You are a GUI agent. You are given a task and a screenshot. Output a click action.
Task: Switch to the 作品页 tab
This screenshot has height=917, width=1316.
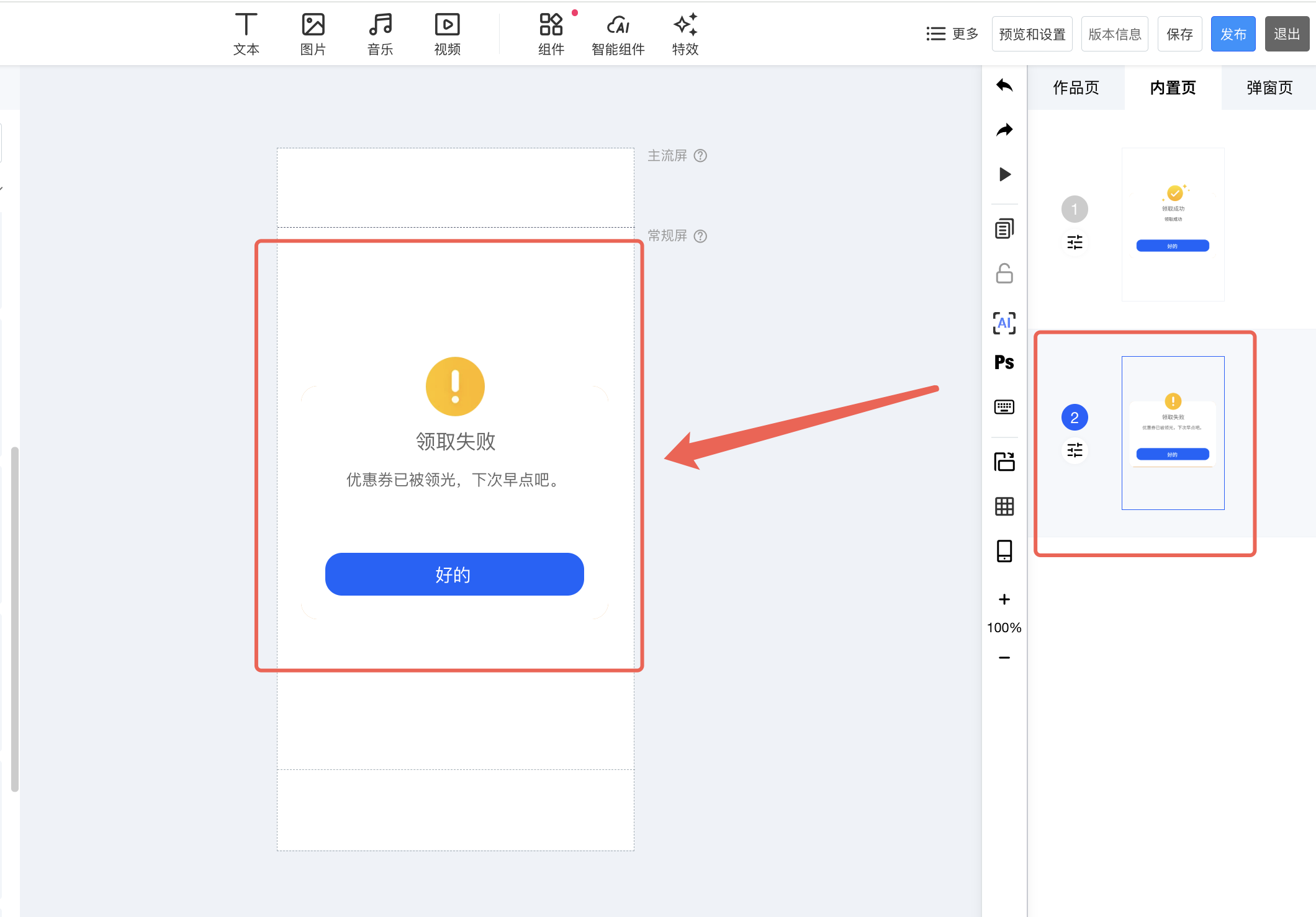tap(1076, 88)
